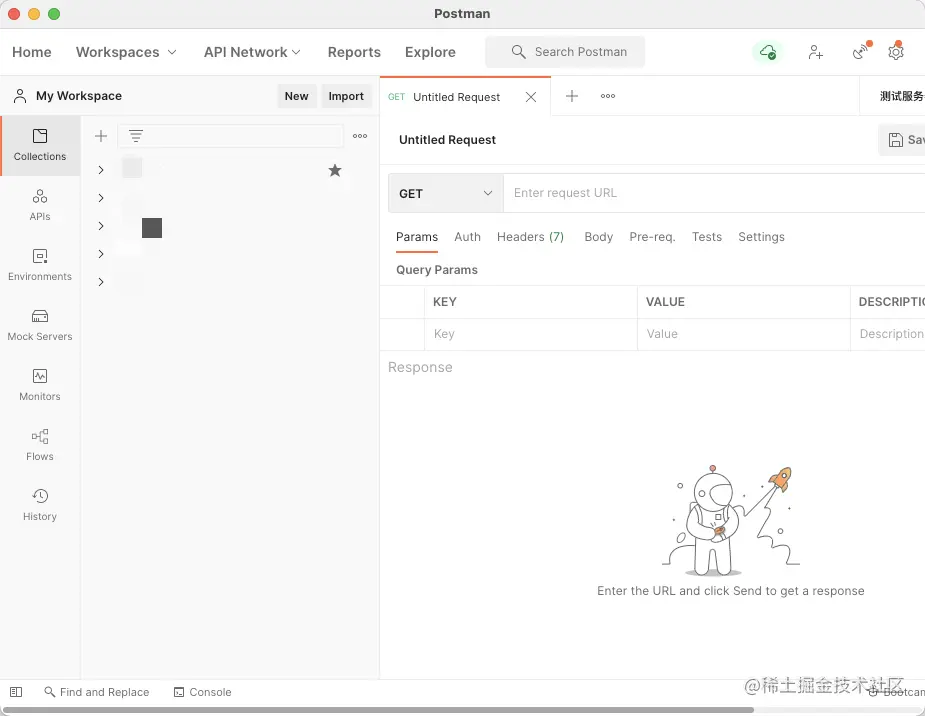Open the Workspaces dropdown menu

126,52
